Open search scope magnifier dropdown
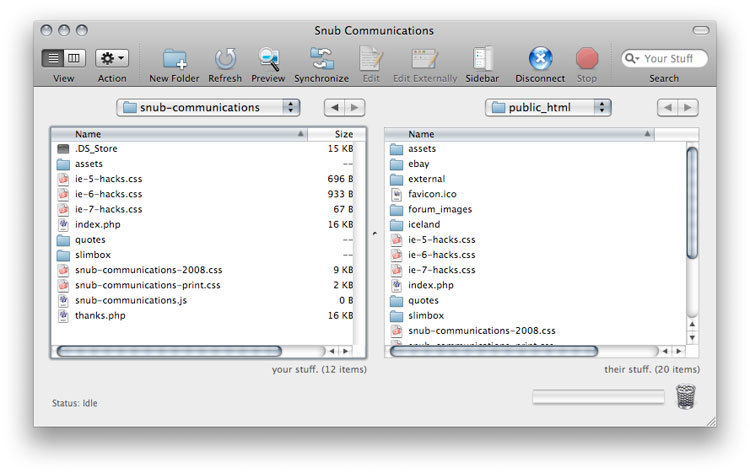 632,59
